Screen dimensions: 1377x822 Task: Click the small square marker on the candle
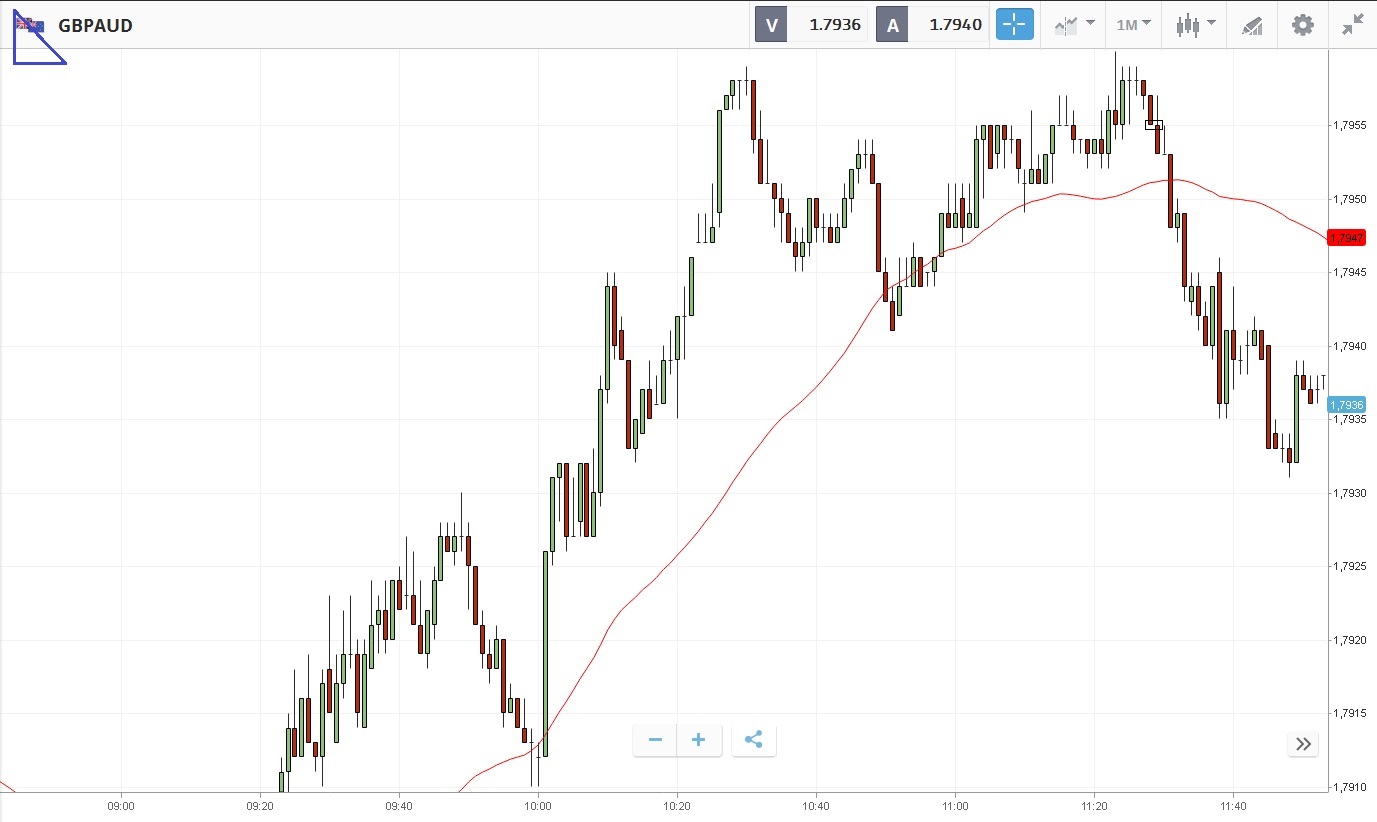point(1154,125)
